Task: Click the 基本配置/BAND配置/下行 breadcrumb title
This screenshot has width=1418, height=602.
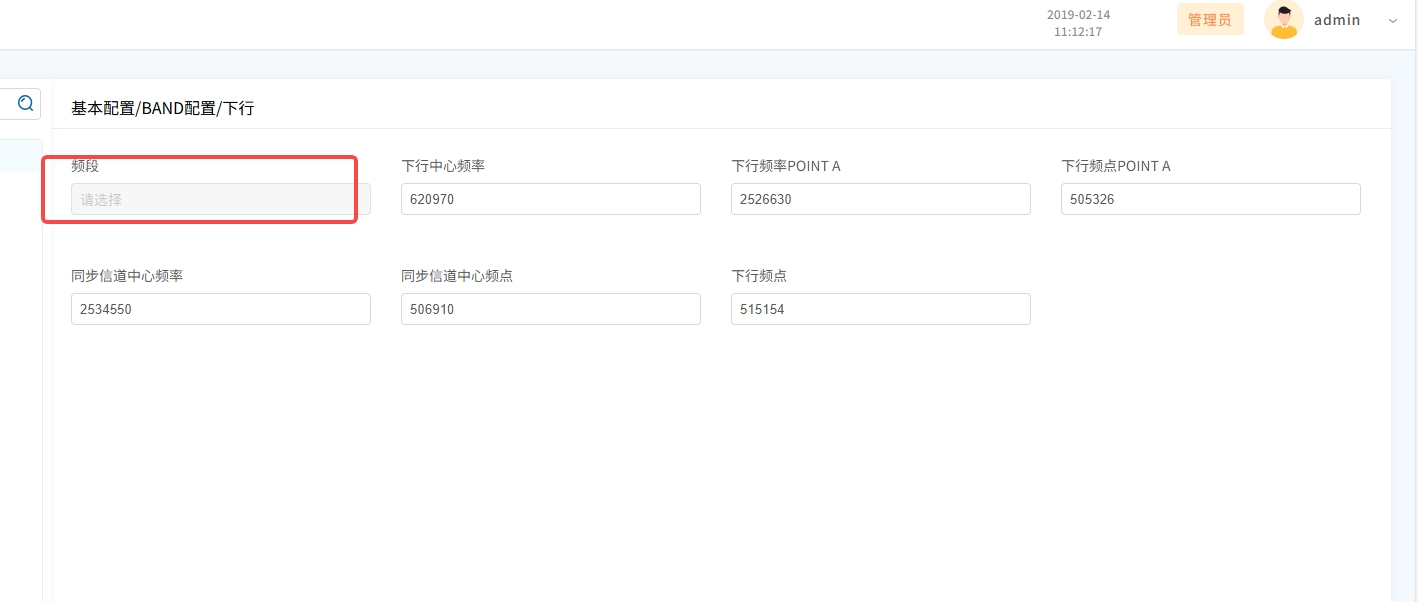Action: [162, 108]
